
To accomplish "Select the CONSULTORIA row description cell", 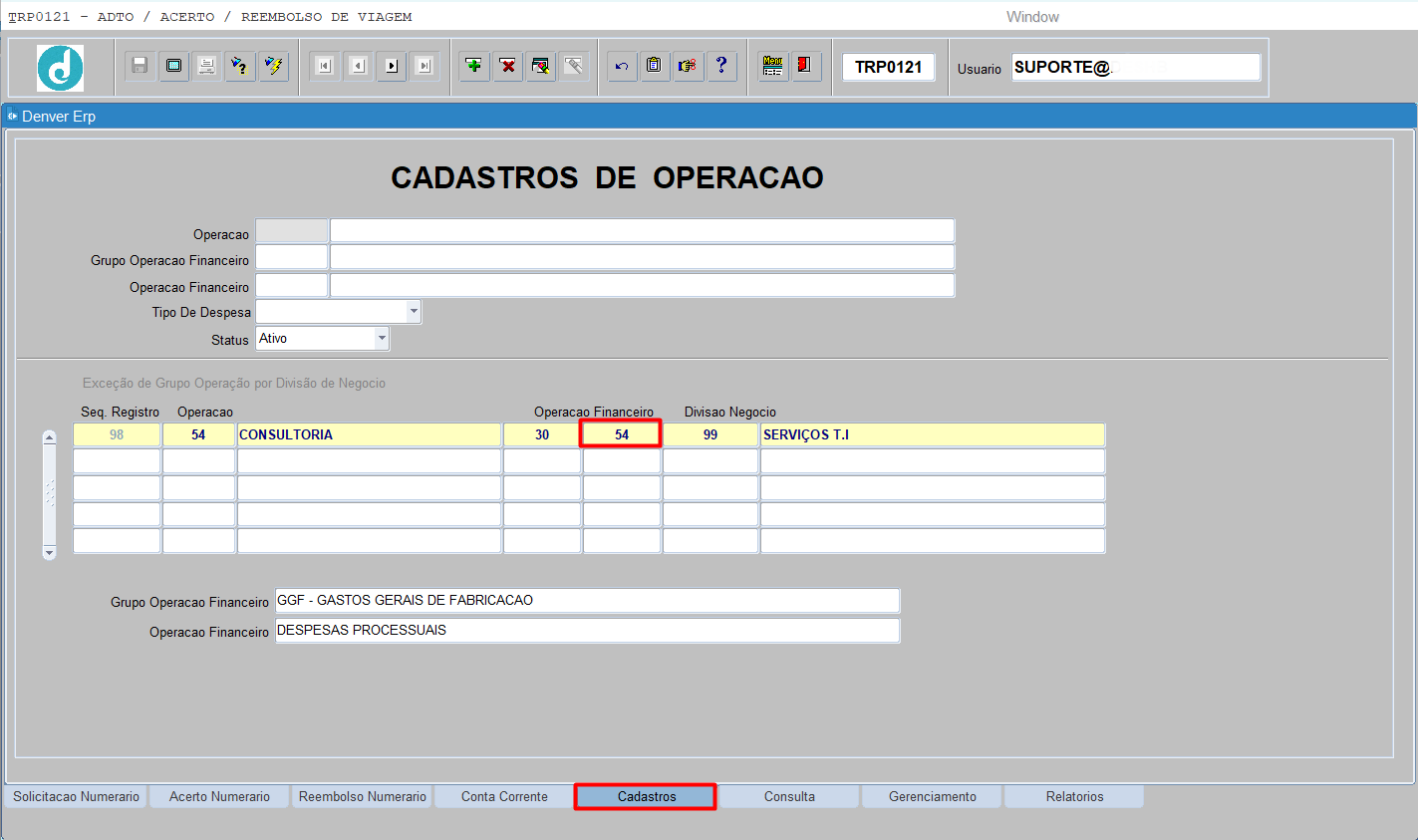I will (x=369, y=435).
